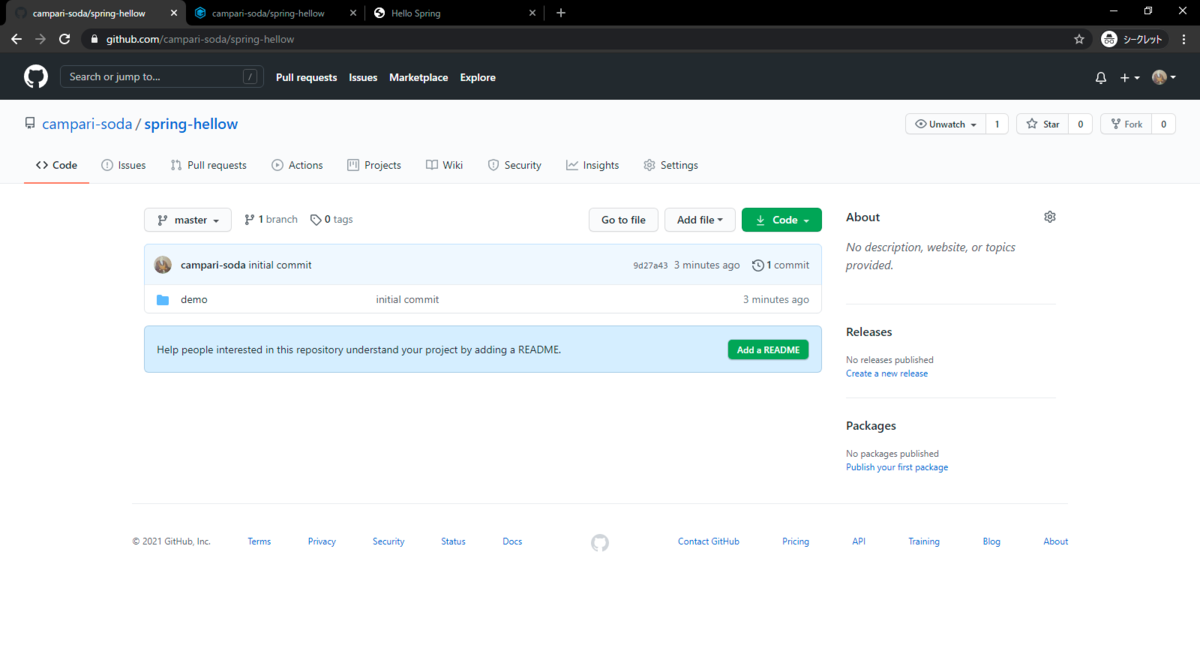Star the spring-hellow repository

point(1041,124)
